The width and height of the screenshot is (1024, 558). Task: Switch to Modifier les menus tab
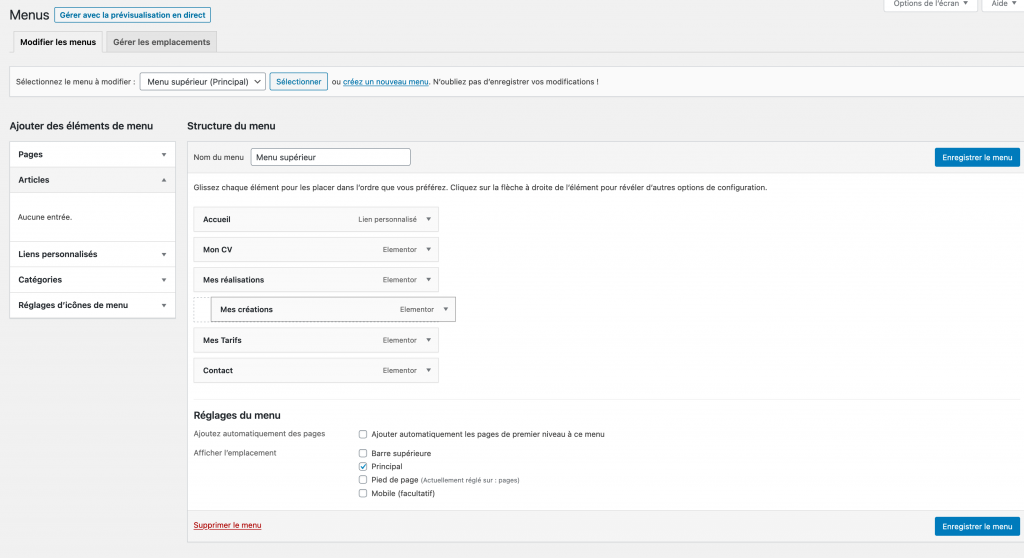pos(57,42)
